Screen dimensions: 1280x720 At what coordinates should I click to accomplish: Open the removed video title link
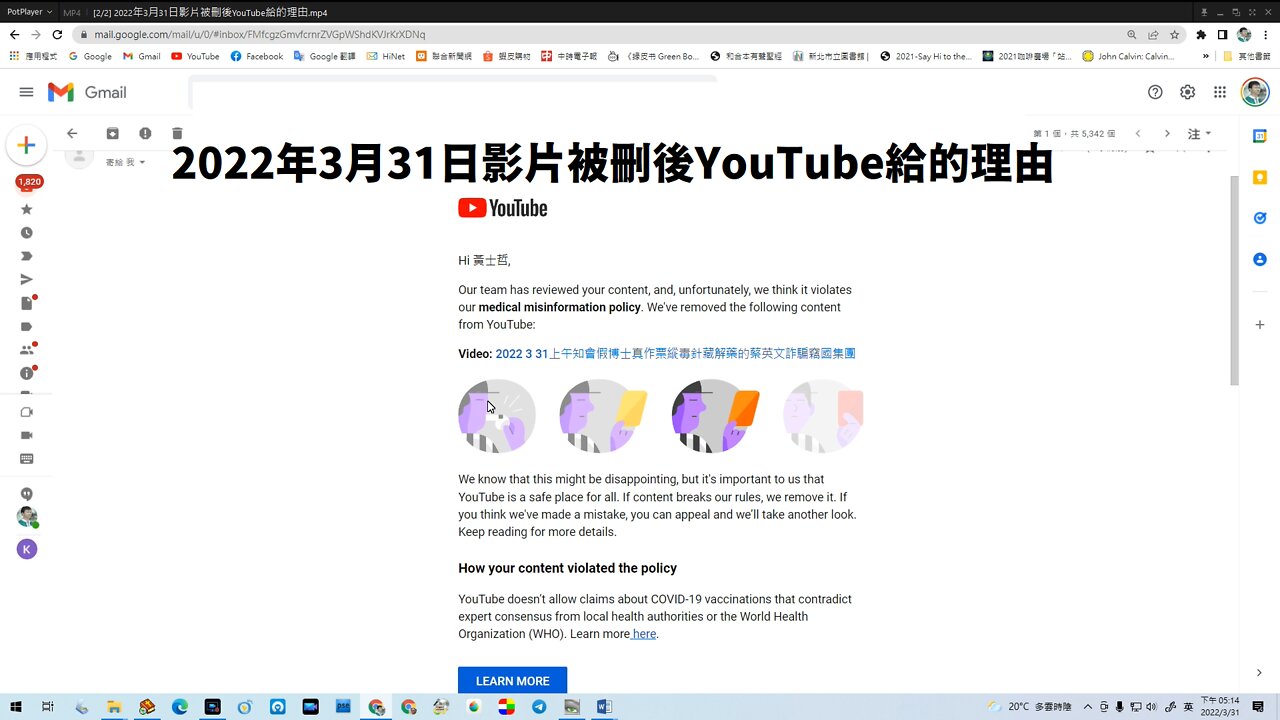coord(675,353)
